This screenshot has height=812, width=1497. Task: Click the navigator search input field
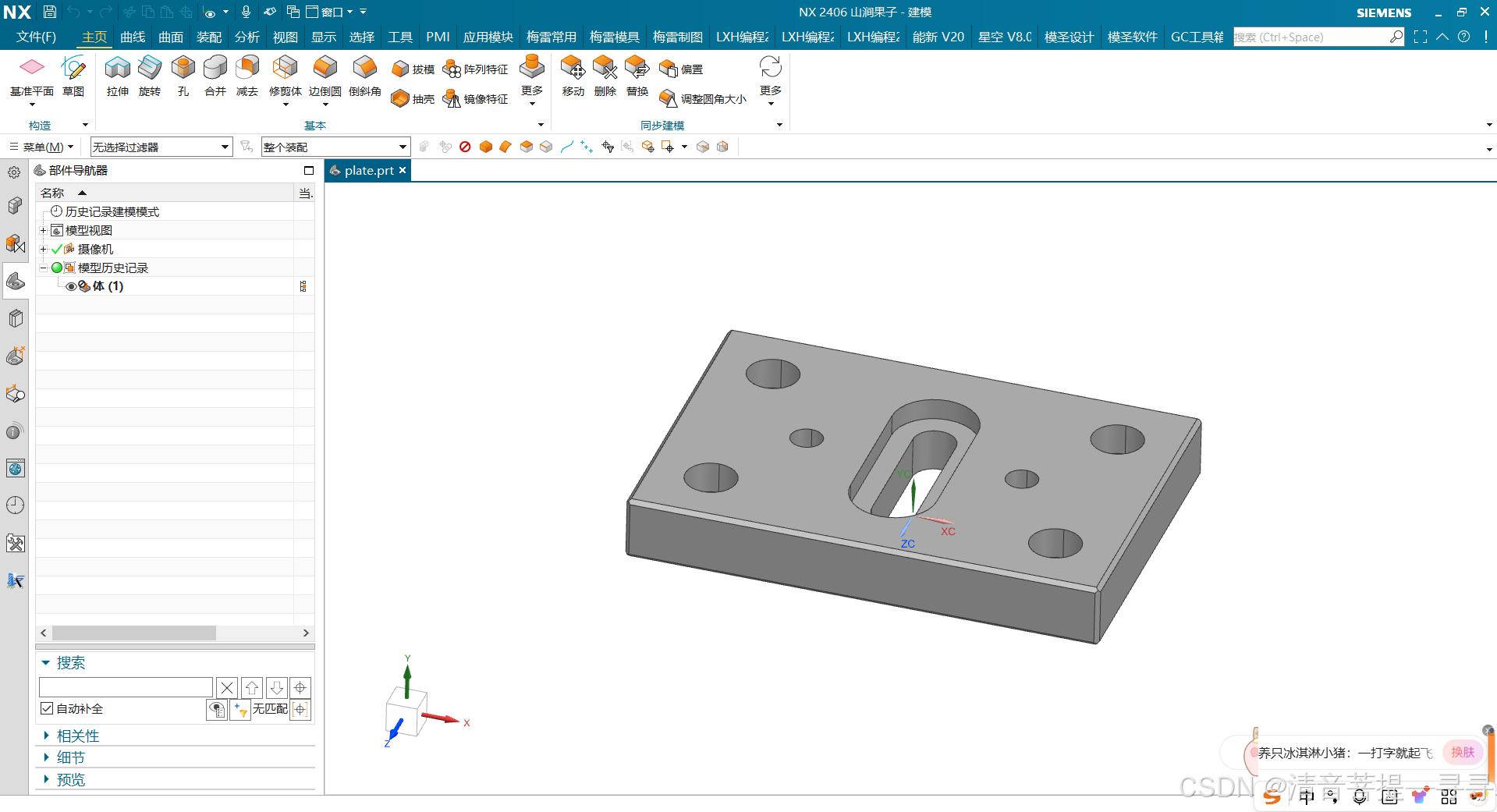coord(126,687)
